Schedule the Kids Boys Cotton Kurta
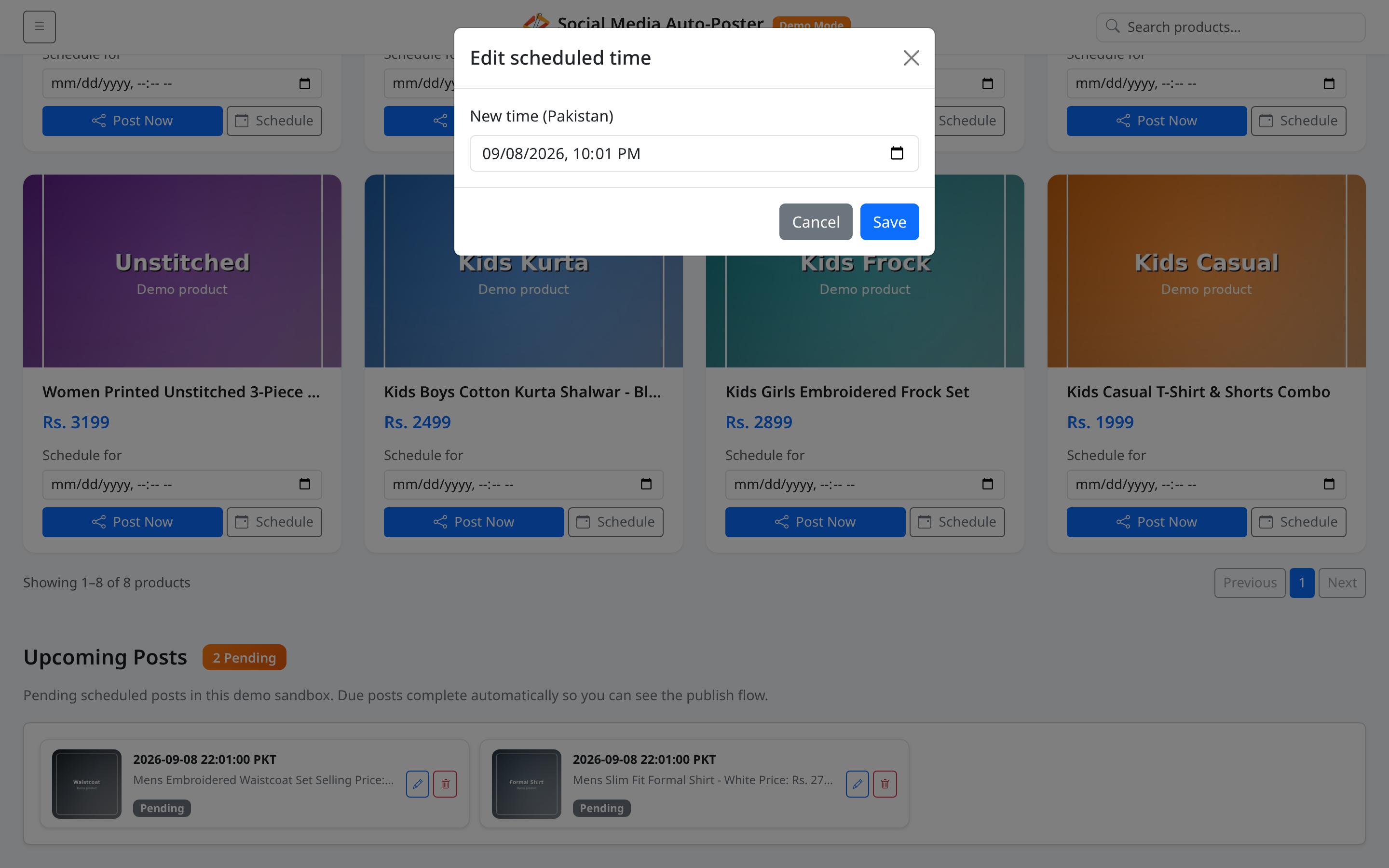This screenshot has height=868, width=1389. click(615, 522)
